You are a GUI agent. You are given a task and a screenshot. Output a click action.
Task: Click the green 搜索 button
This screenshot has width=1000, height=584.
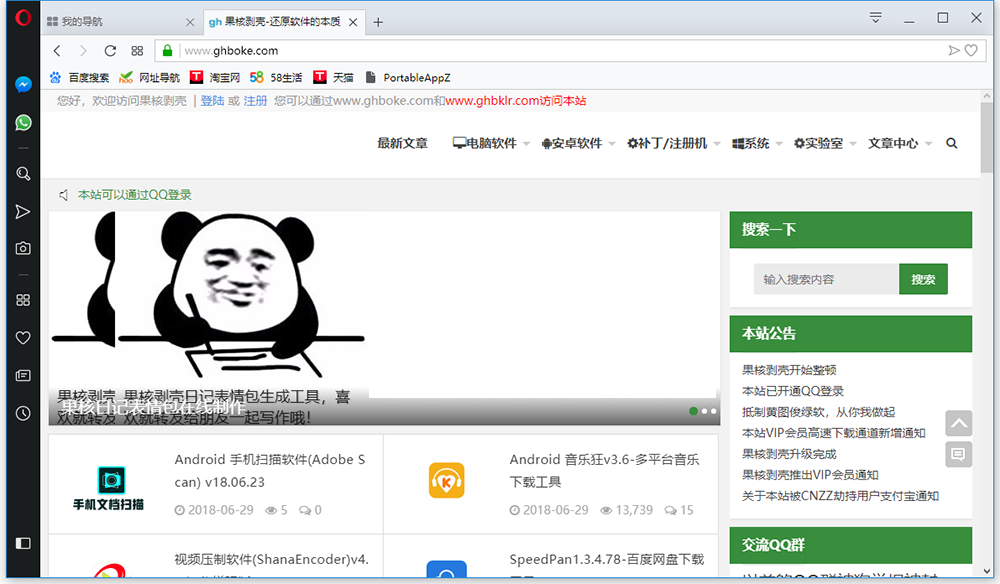(923, 279)
